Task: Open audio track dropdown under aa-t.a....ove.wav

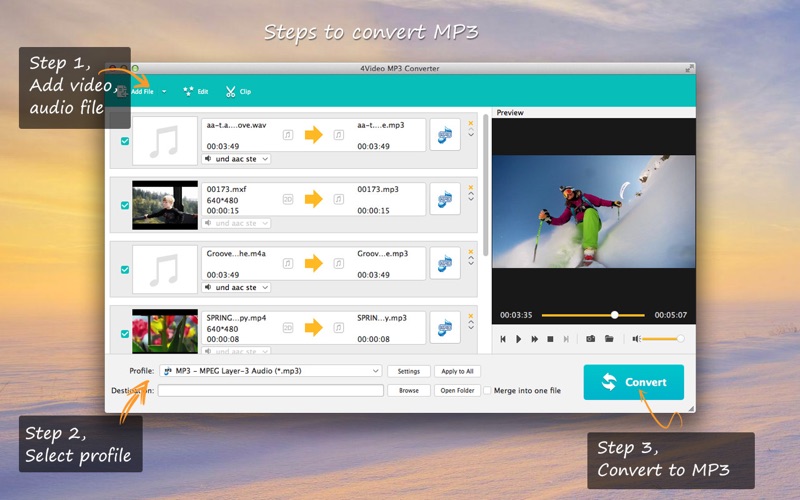Action: point(236,159)
